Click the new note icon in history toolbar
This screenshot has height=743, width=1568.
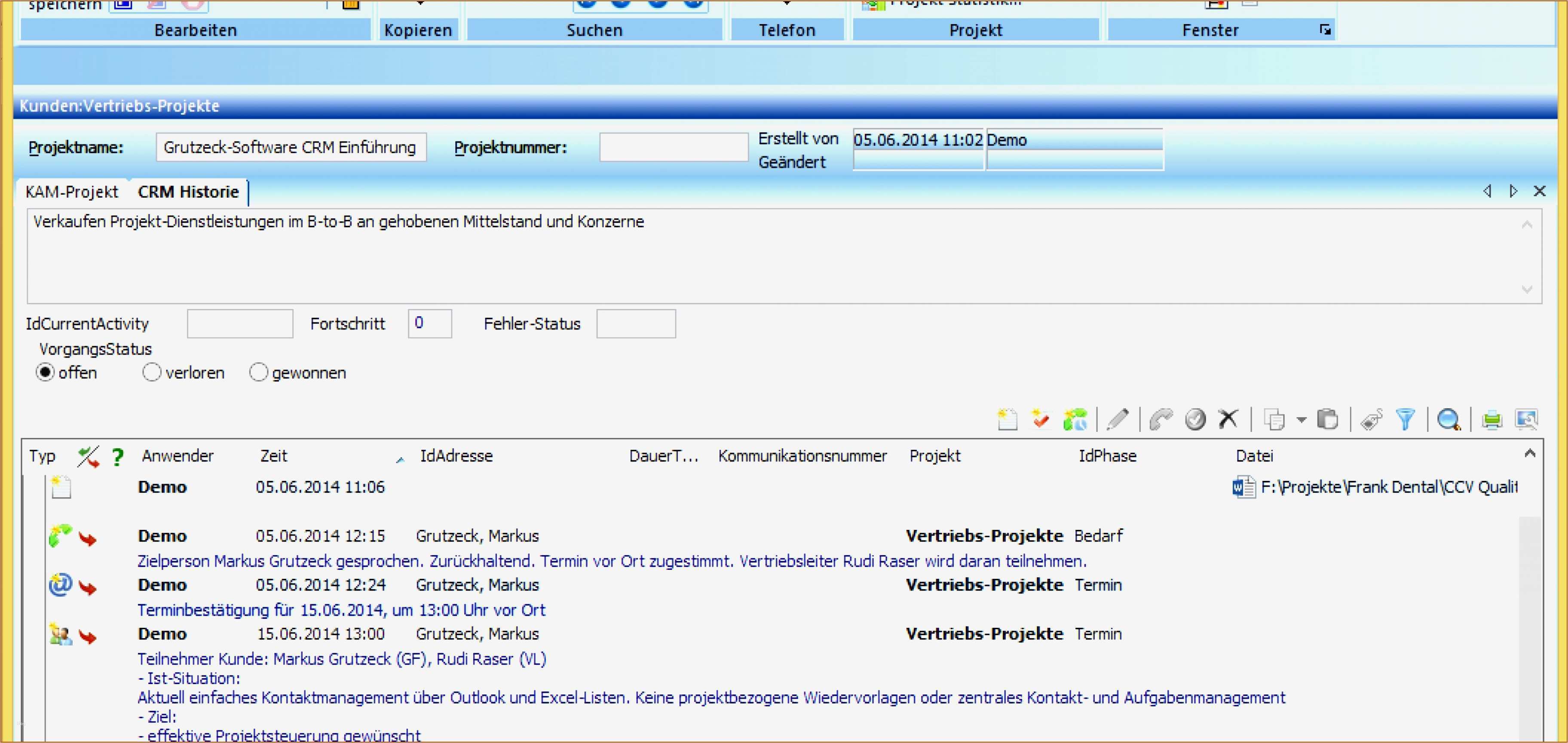[x=1008, y=419]
